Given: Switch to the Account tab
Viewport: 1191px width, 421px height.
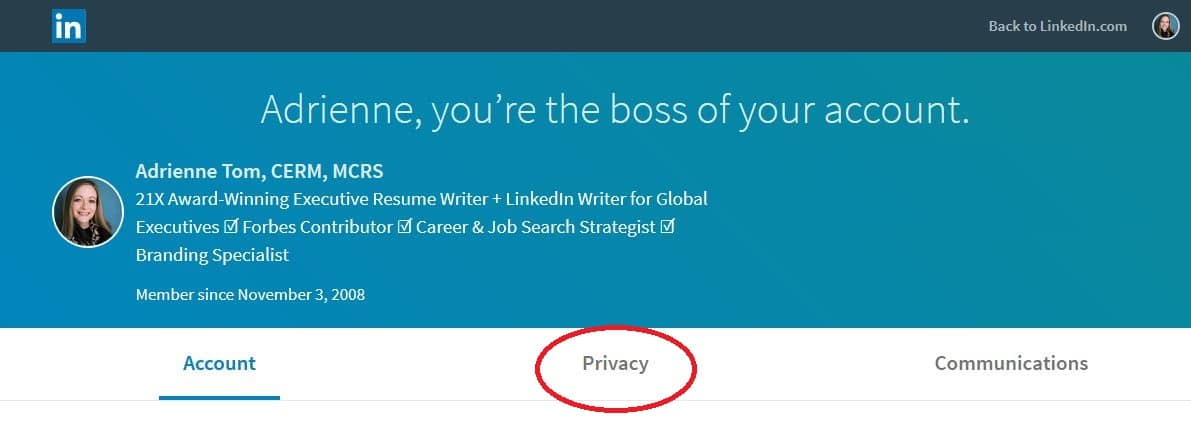Looking at the screenshot, I should click(219, 363).
